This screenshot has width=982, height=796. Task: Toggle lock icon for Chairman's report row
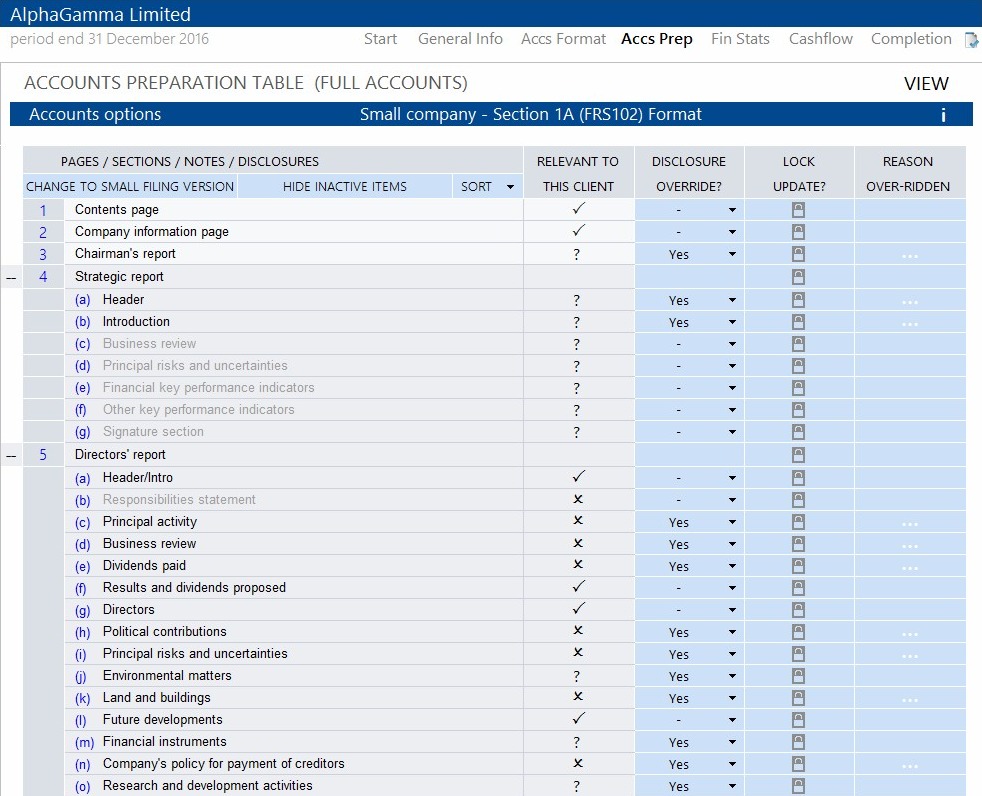tap(798, 254)
